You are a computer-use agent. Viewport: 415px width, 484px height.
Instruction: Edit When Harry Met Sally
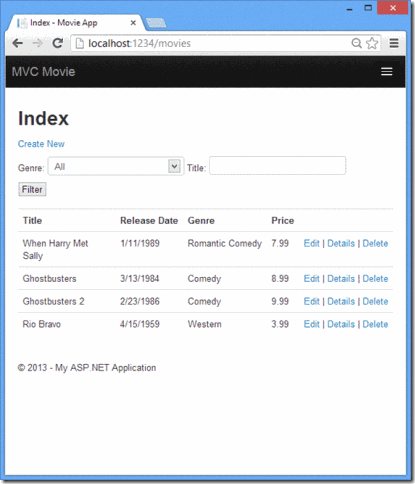coord(311,243)
